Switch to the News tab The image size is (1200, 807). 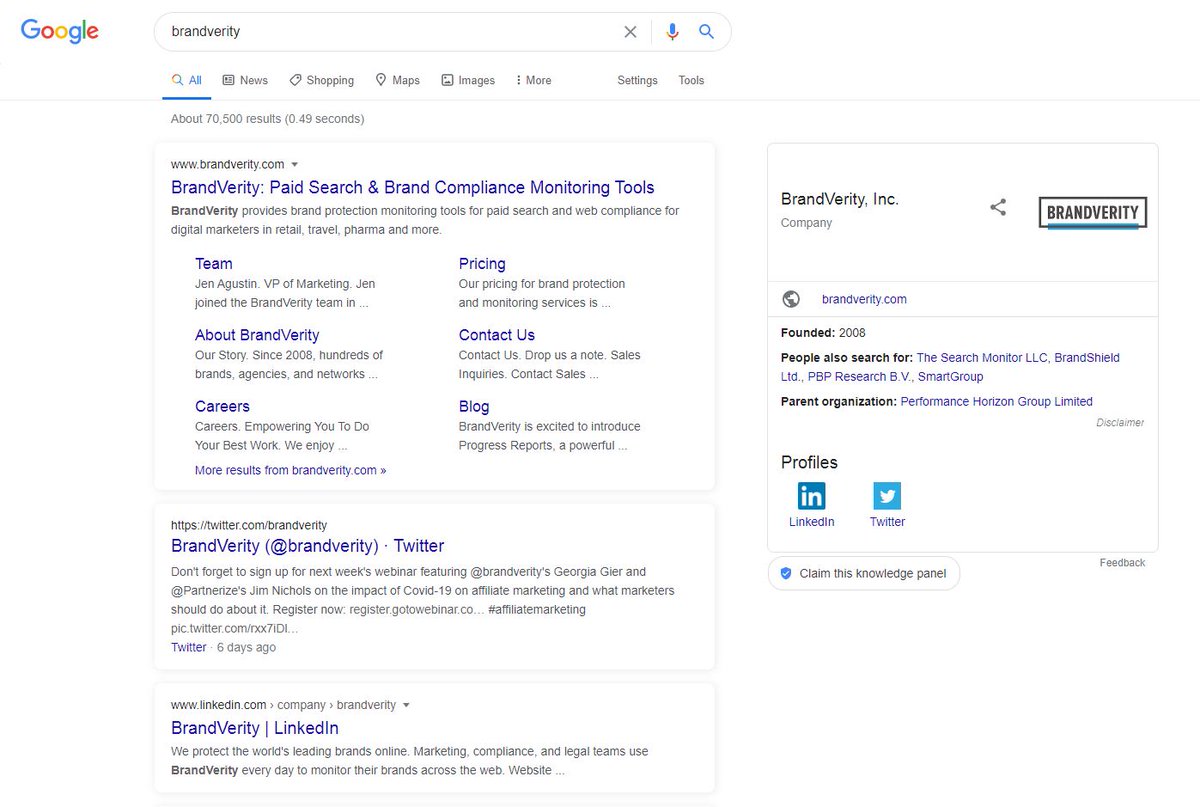(x=245, y=80)
